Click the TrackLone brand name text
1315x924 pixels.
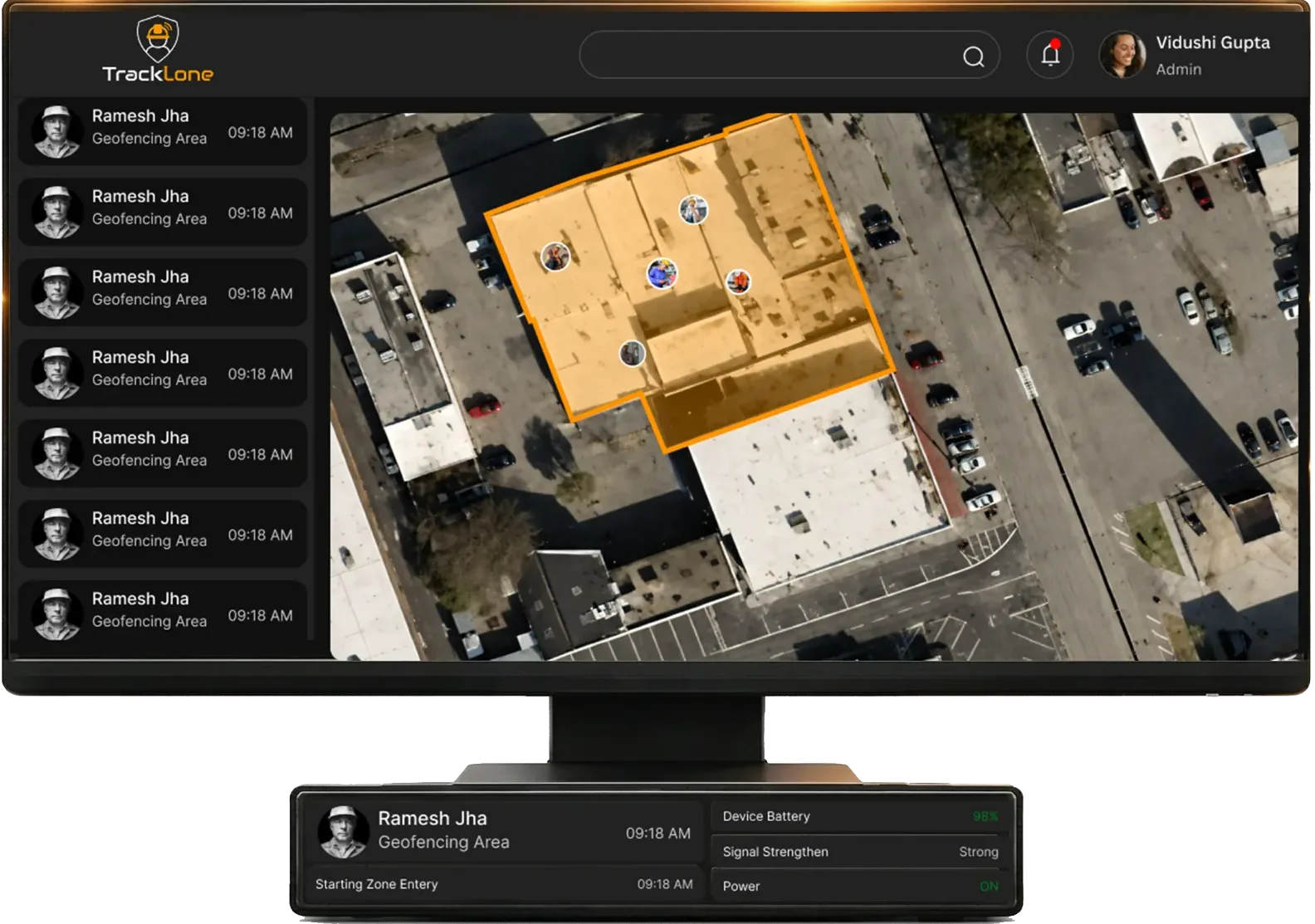pos(158,74)
